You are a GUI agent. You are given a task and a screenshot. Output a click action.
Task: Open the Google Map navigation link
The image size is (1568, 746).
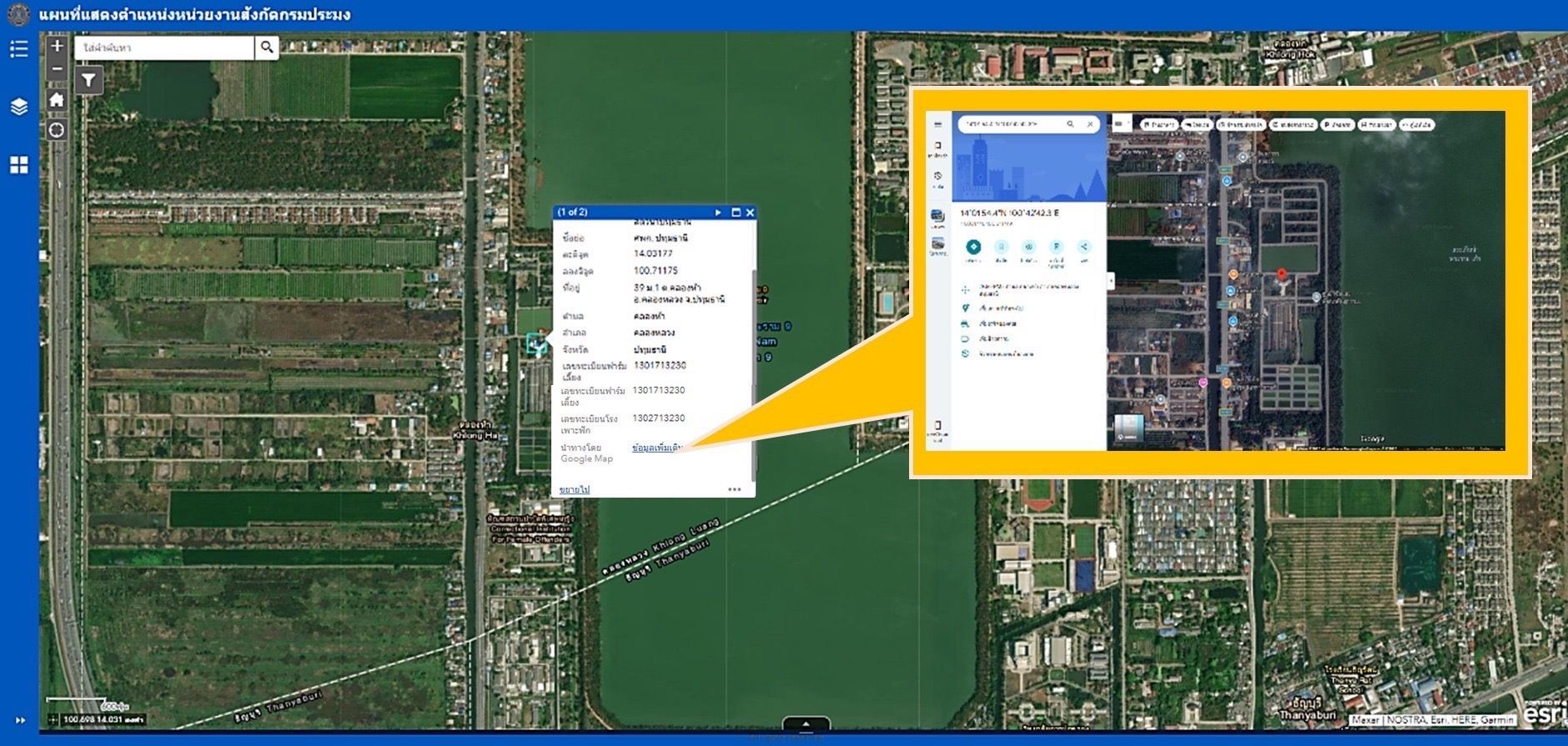[657, 448]
